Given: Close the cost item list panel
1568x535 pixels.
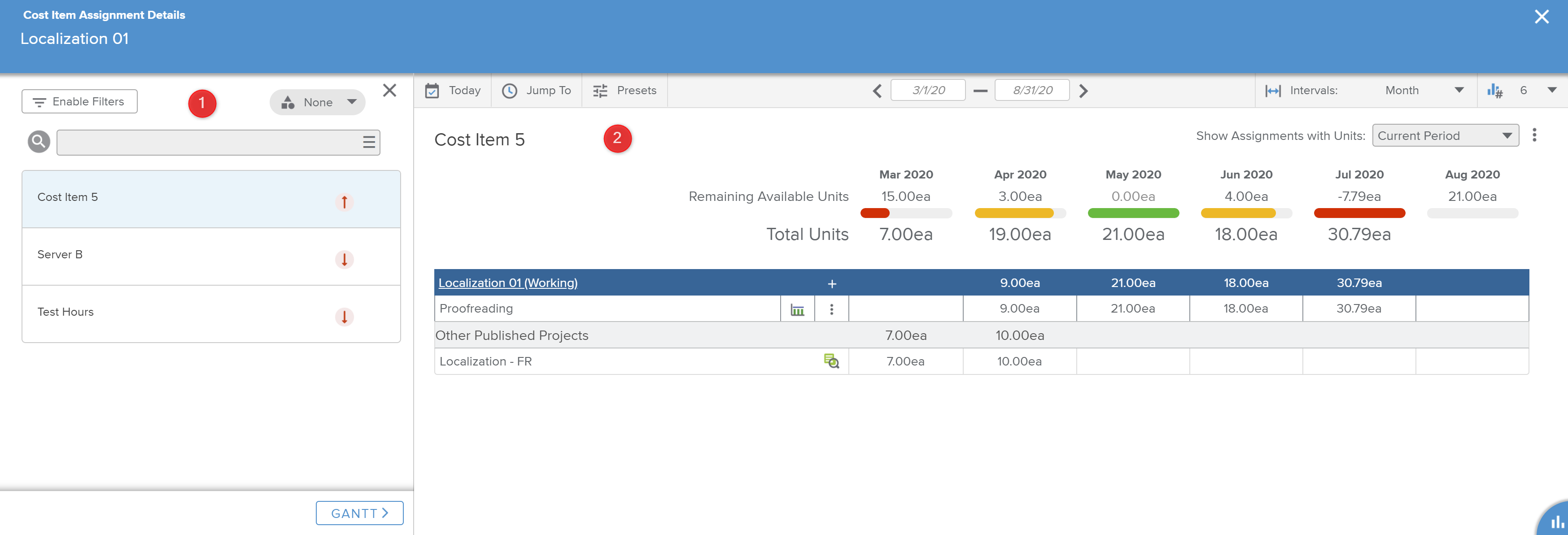Looking at the screenshot, I should coord(389,91).
